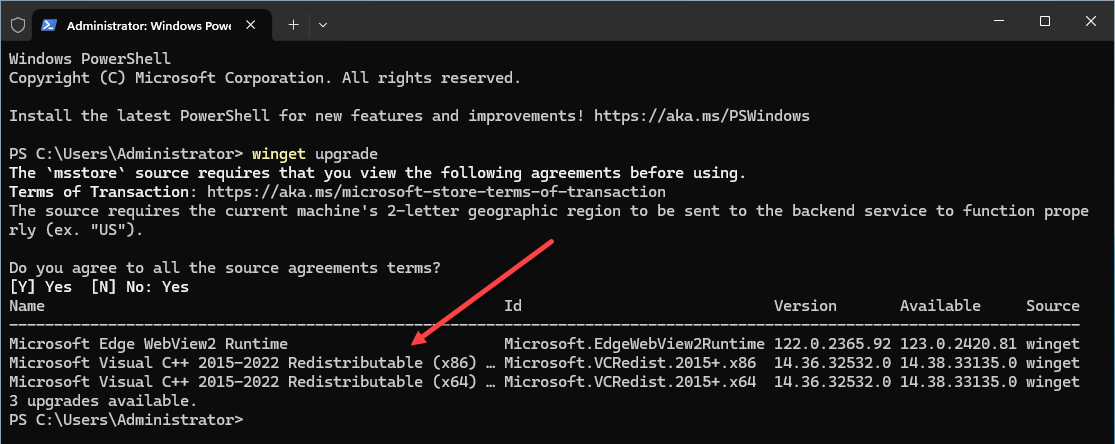This screenshot has width=1115, height=444.
Task: Minimize the Terminal window
Action: click(x=996, y=21)
